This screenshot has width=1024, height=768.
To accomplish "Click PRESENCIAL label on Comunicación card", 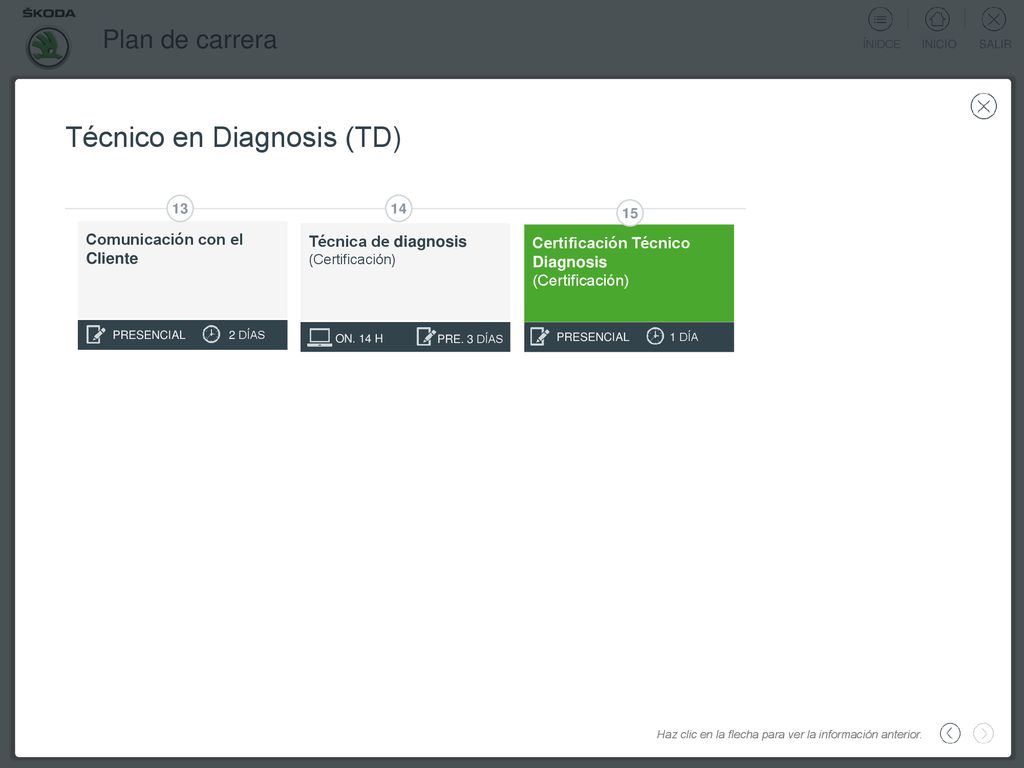I will tap(149, 335).
